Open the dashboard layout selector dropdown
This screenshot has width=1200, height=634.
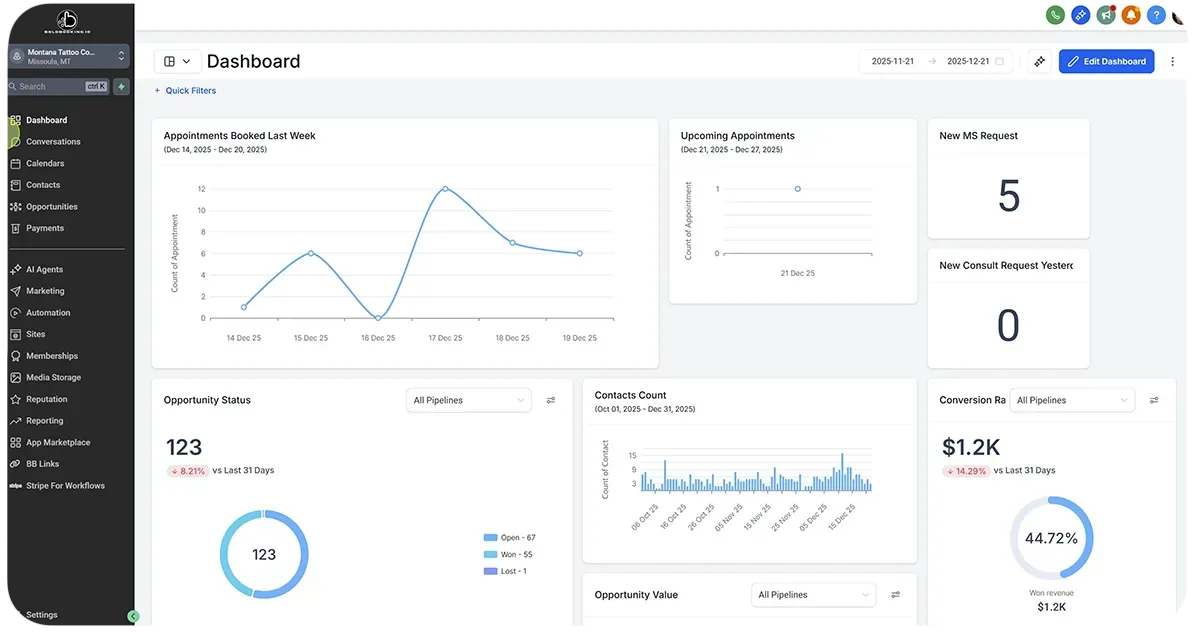coord(177,62)
